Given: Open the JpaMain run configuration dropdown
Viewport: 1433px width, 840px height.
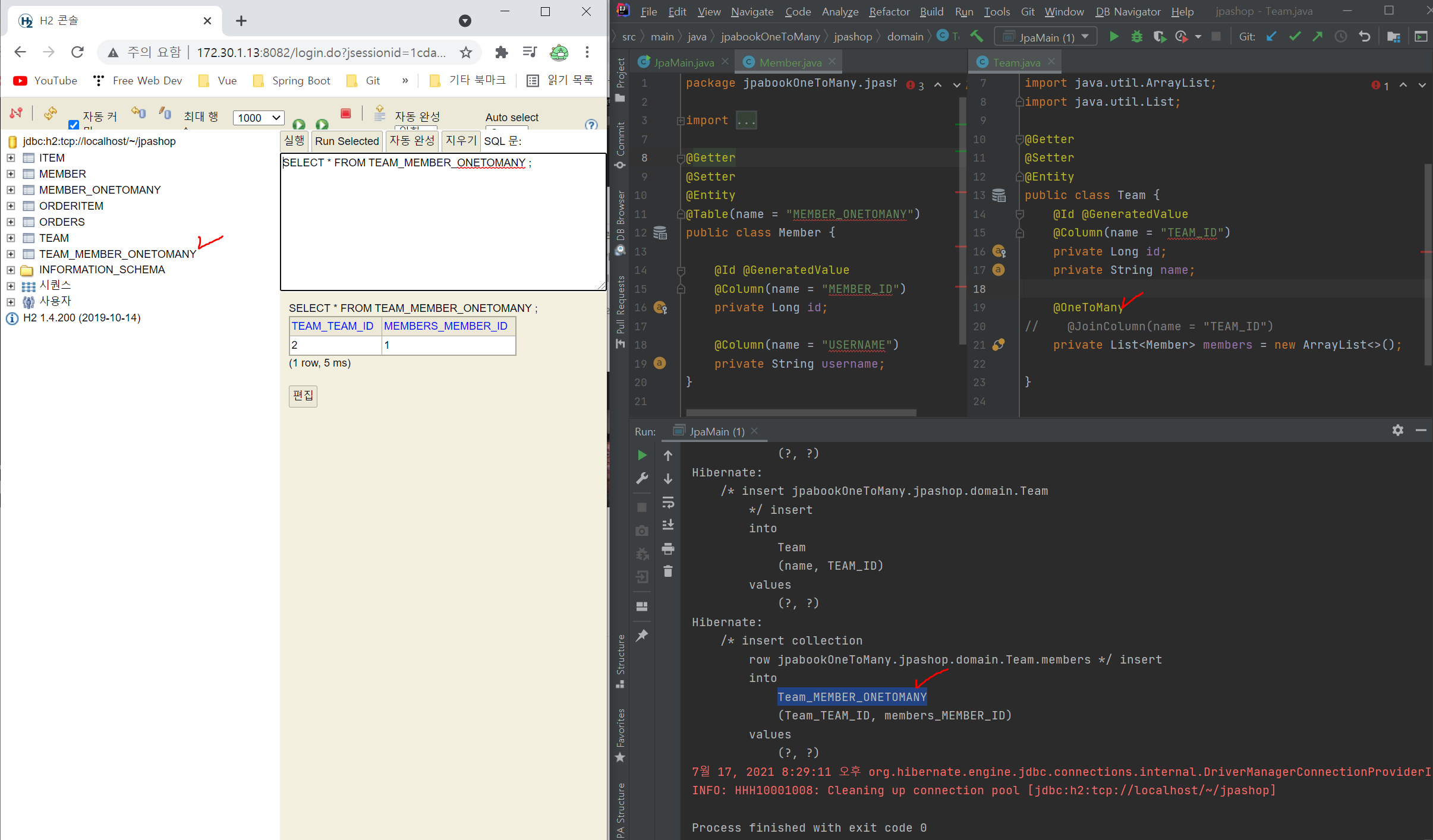Looking at the screenshot, I should [x=1047, y=37].
